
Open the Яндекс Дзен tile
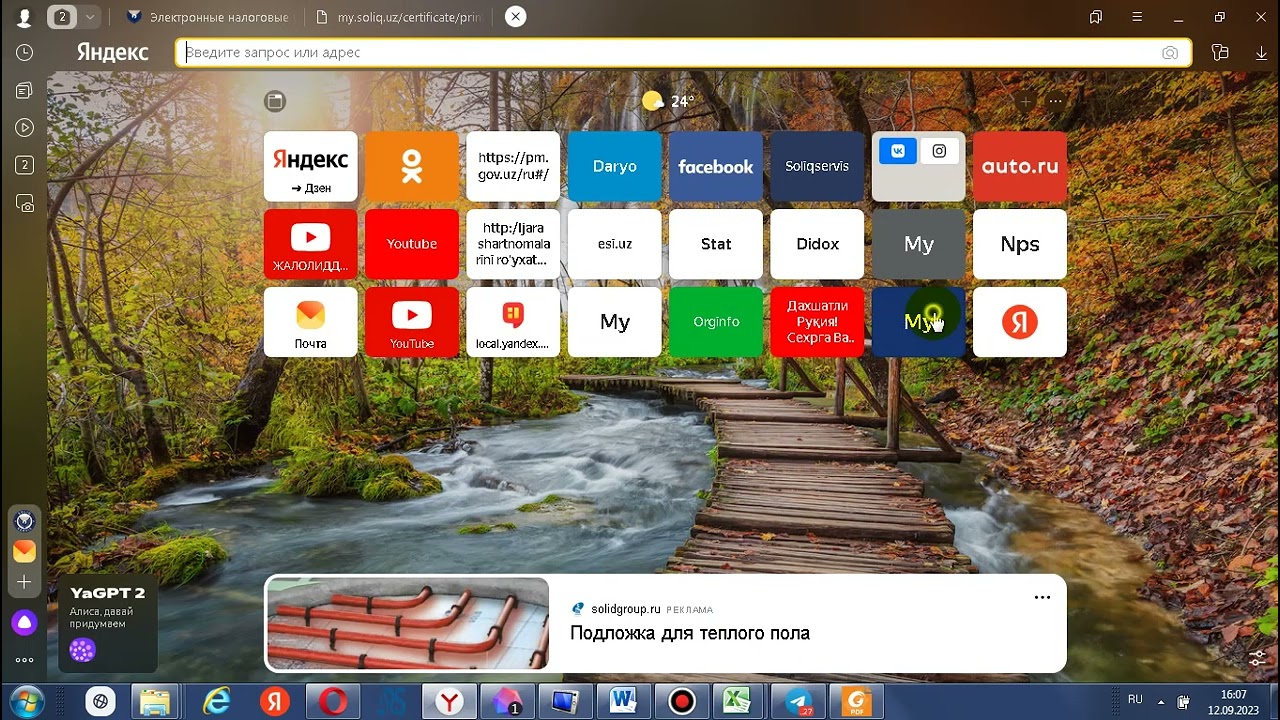click(x=311, y=166)
